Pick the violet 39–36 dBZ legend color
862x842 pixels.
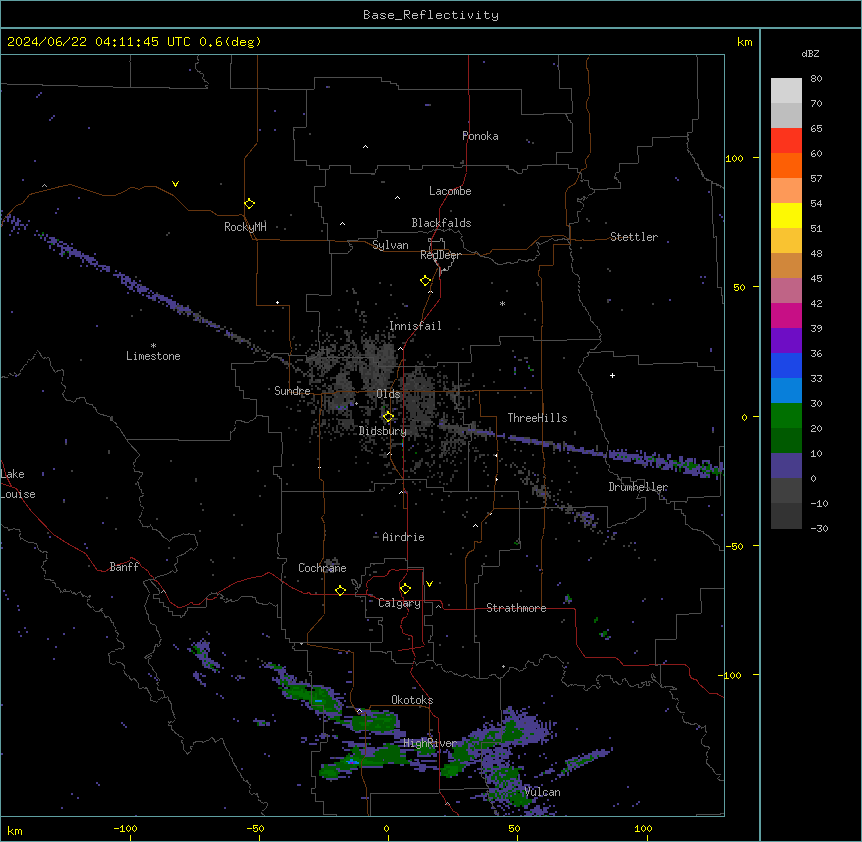[x=786, y=341]
